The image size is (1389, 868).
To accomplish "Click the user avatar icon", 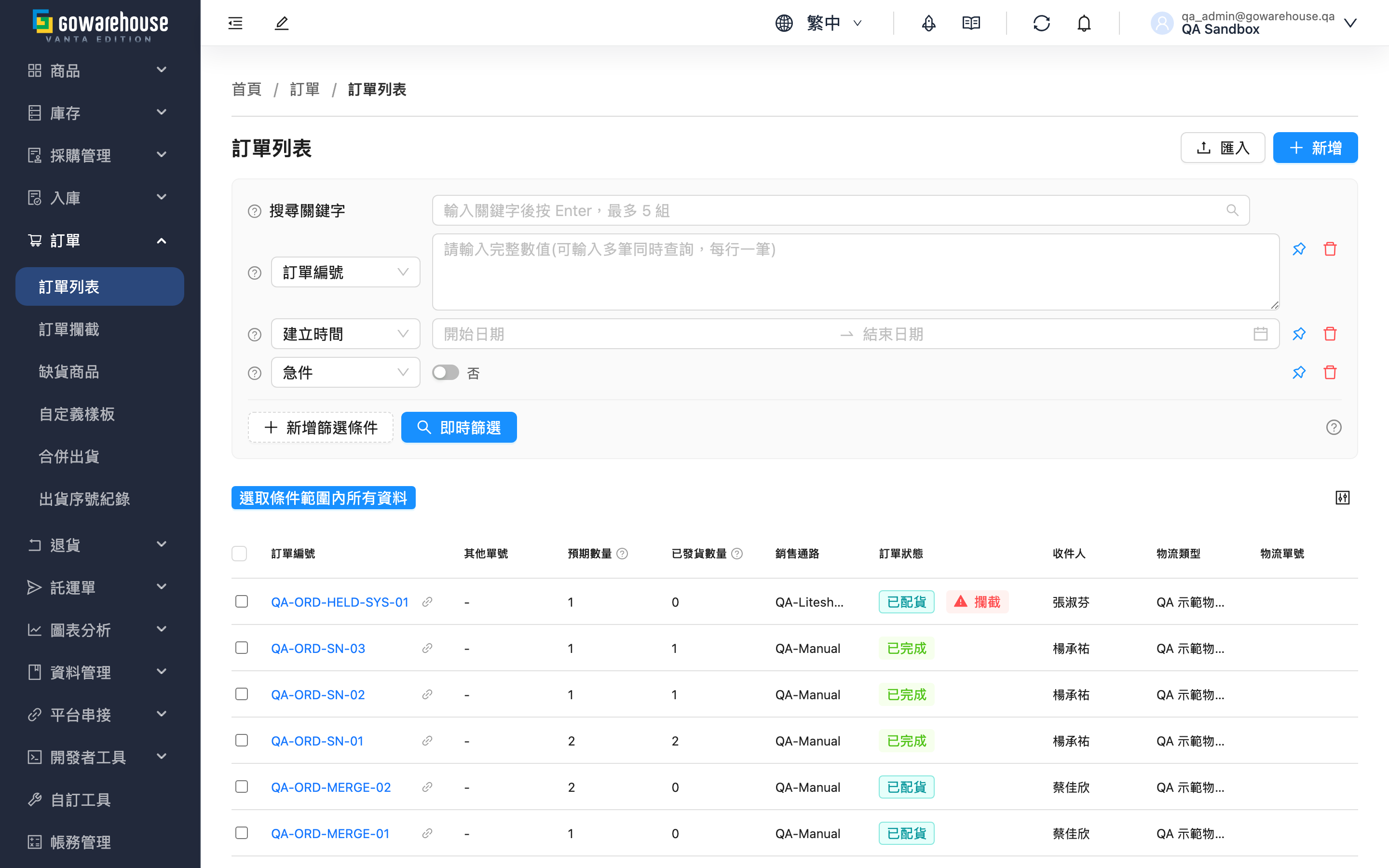I will [x=1162, y=23].
